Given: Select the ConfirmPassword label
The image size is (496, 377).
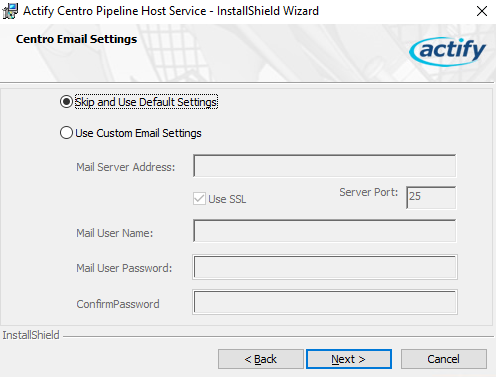Looking at the screenshot, I should coord(118,304).
